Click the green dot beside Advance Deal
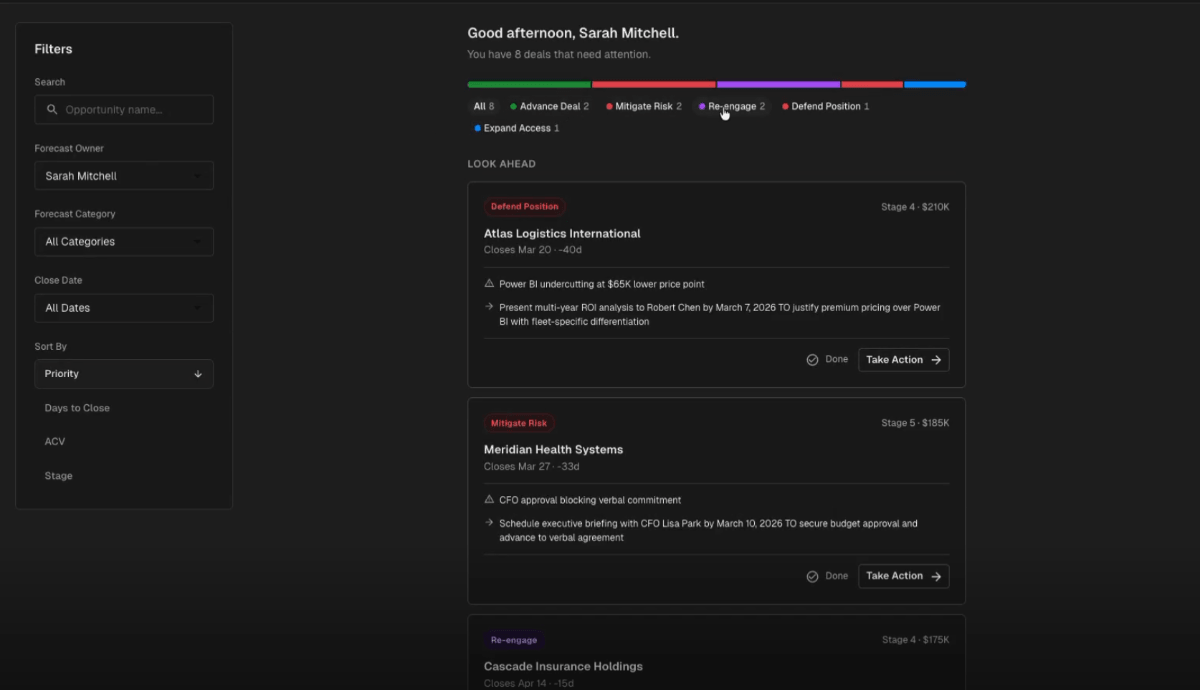The height and width of the screenshot is (690, 1200). 513,106
